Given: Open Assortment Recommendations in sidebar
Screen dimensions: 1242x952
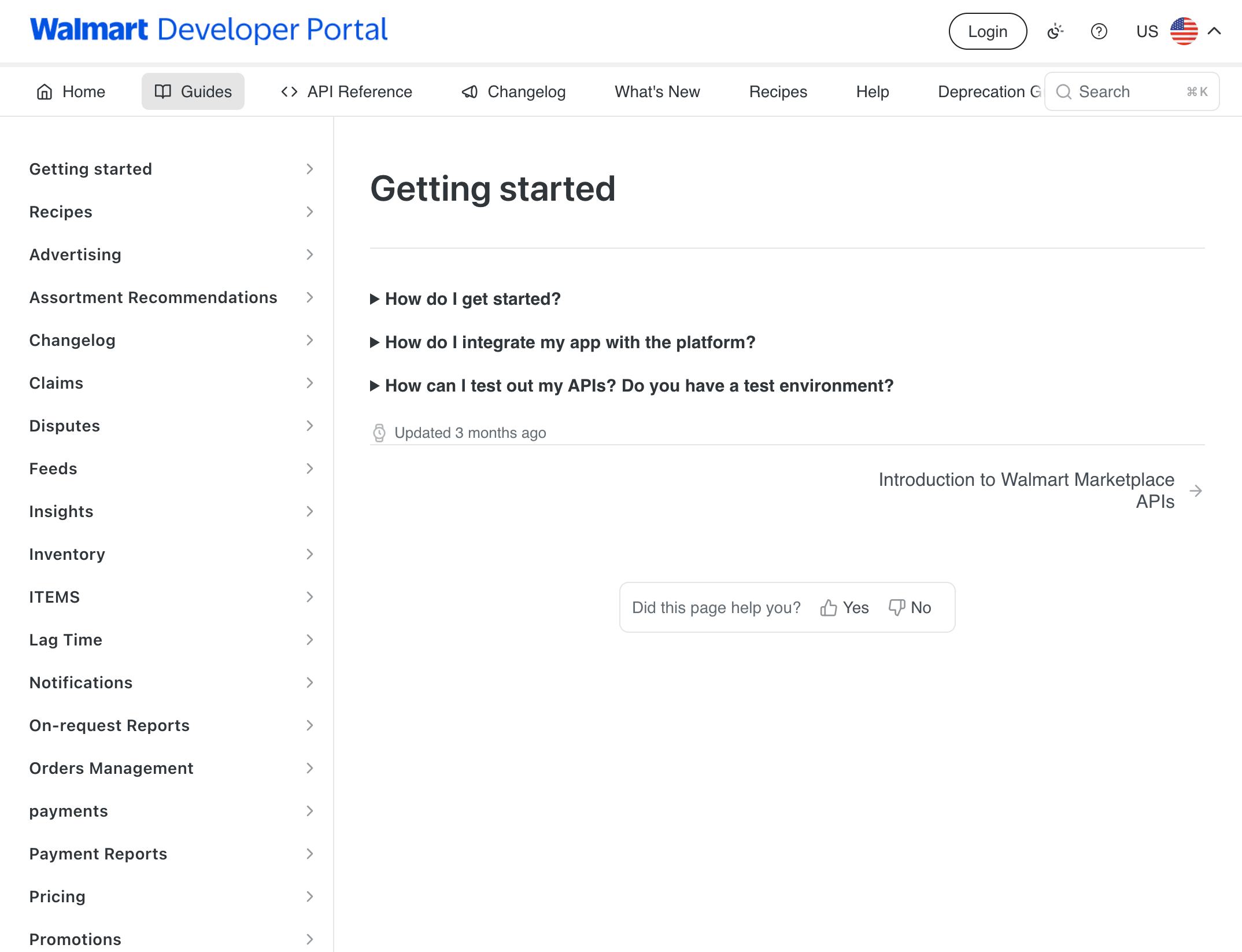Looking at the screenshot, I should [x=153, y=297].
